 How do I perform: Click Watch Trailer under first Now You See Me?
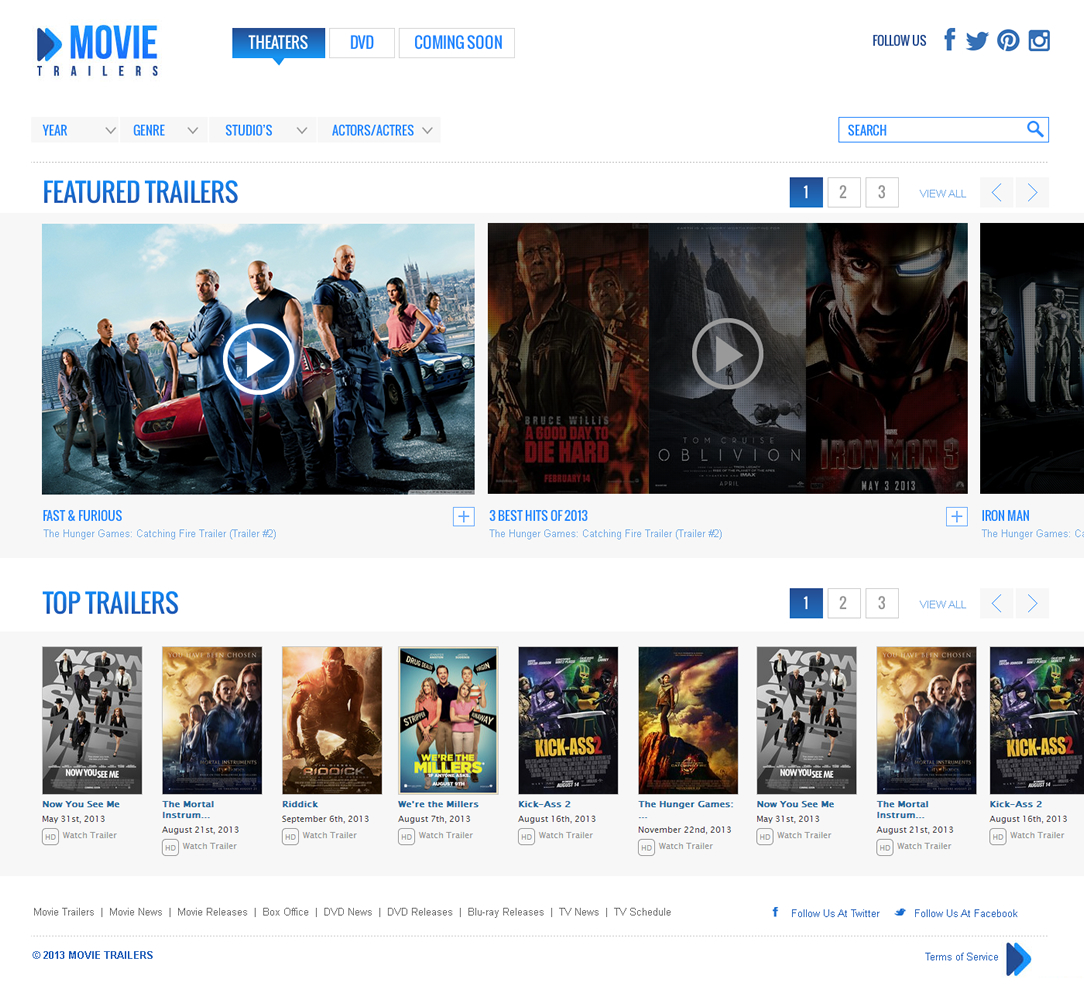tap(90, 835)
